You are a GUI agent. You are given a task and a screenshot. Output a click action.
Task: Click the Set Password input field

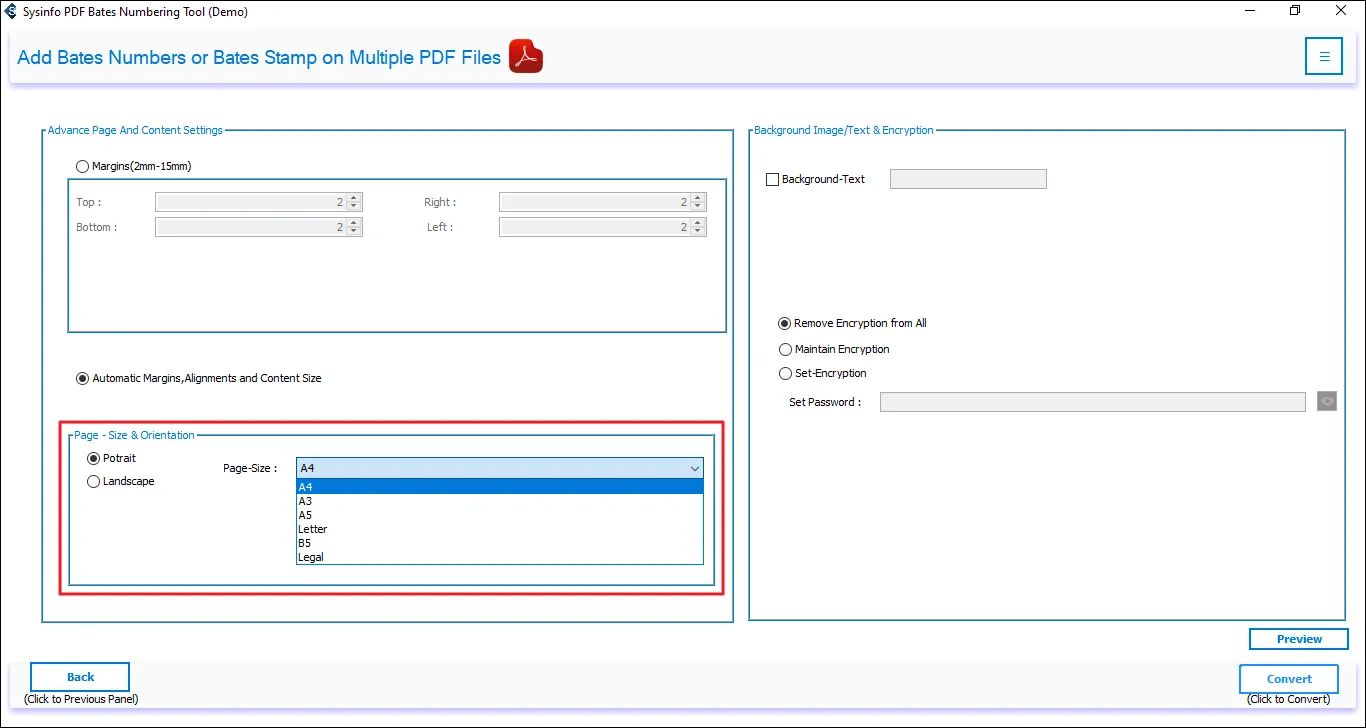[x=1093, y=402]
